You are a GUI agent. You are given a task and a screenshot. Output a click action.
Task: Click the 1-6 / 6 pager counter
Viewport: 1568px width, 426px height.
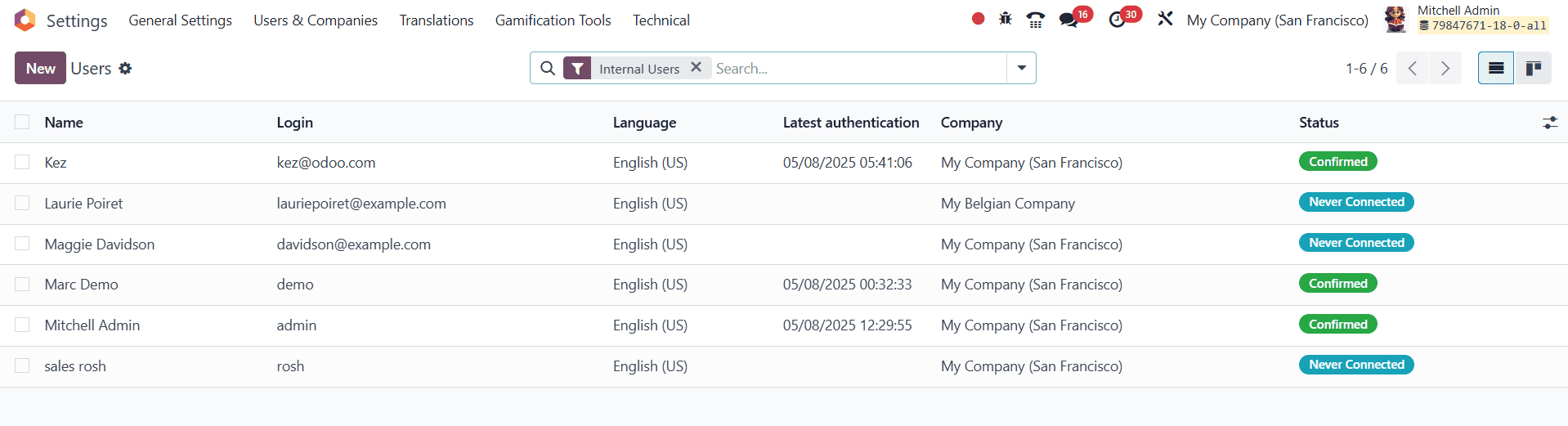pyautogui.click(x=1367, y=69)
